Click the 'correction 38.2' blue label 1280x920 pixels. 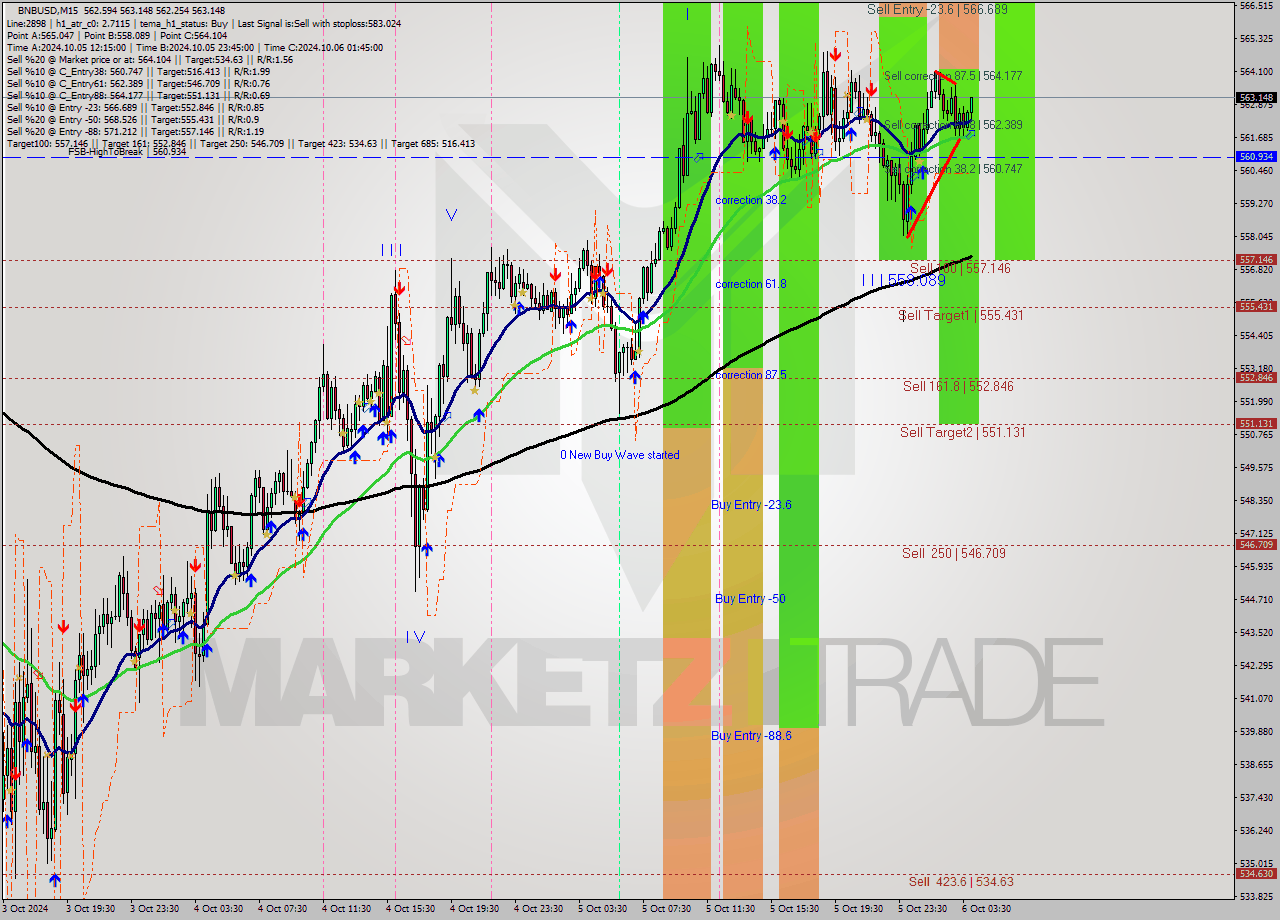[751, 200]
